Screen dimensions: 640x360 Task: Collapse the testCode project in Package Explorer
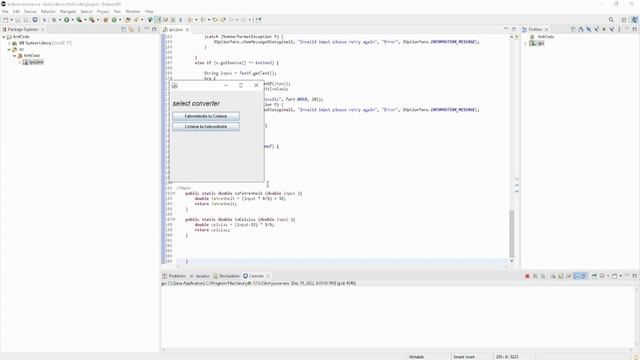(x=4, y=37)
